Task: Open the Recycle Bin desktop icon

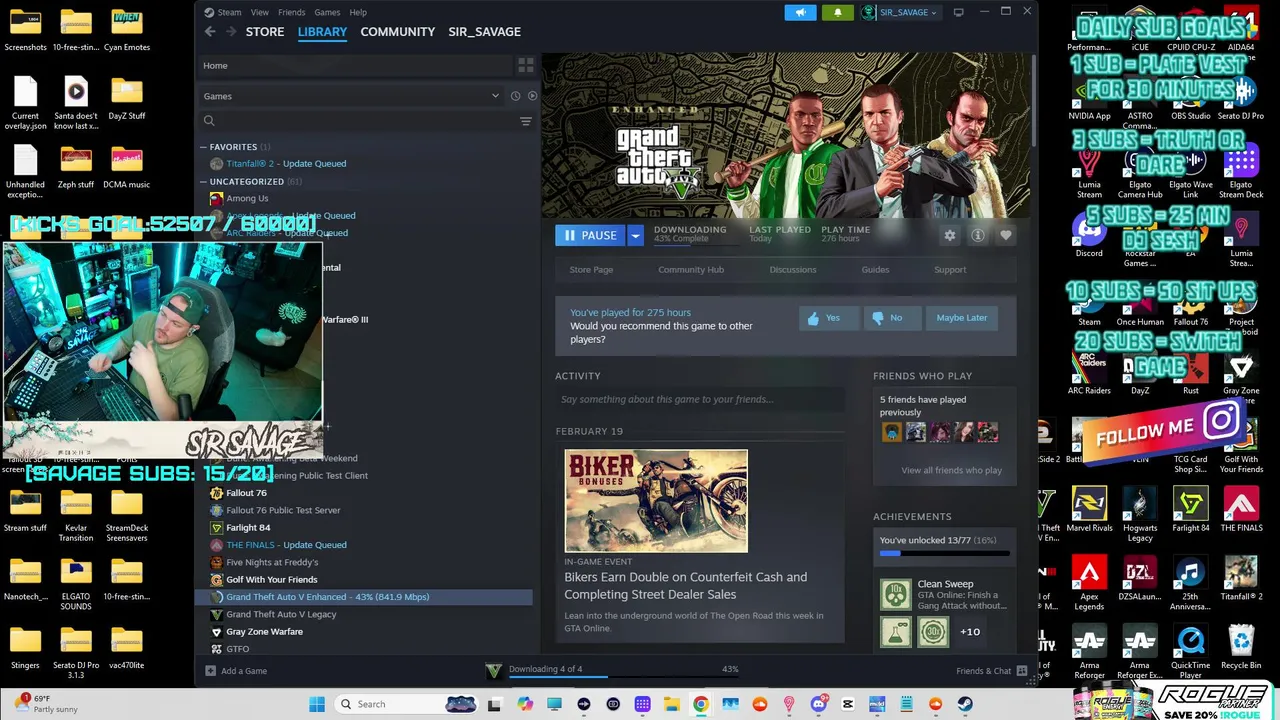Action: point(1241,646)
